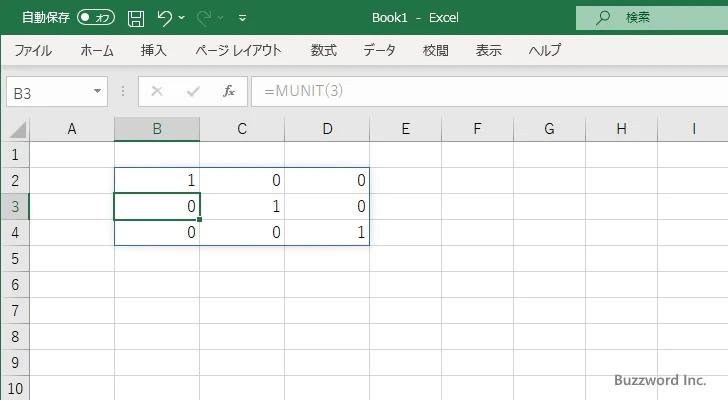This screenshot has height=400, width=728.
Task: Select cell C2 containing 0
Action: coord(242,181)
